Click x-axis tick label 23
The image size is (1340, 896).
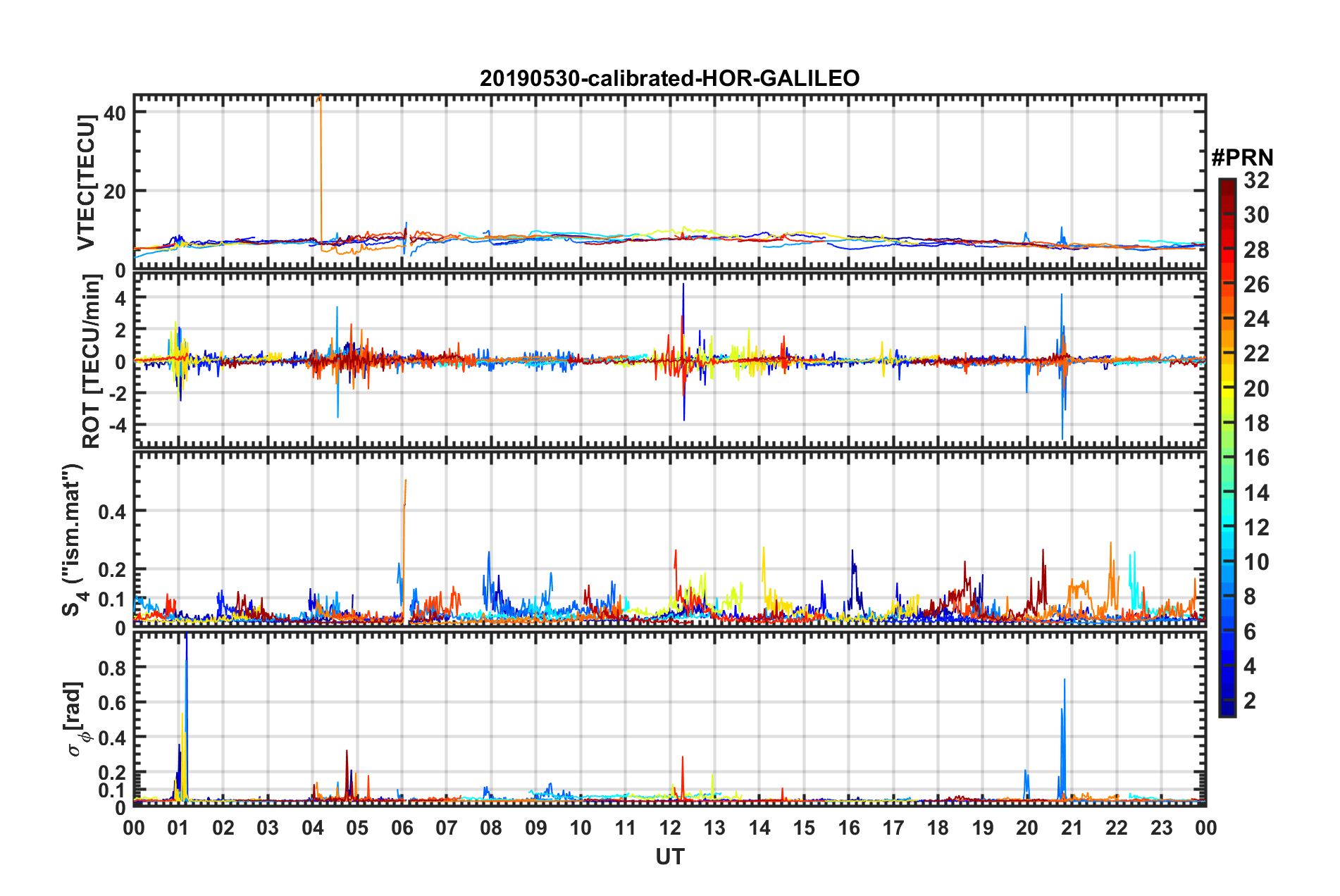1162,828
